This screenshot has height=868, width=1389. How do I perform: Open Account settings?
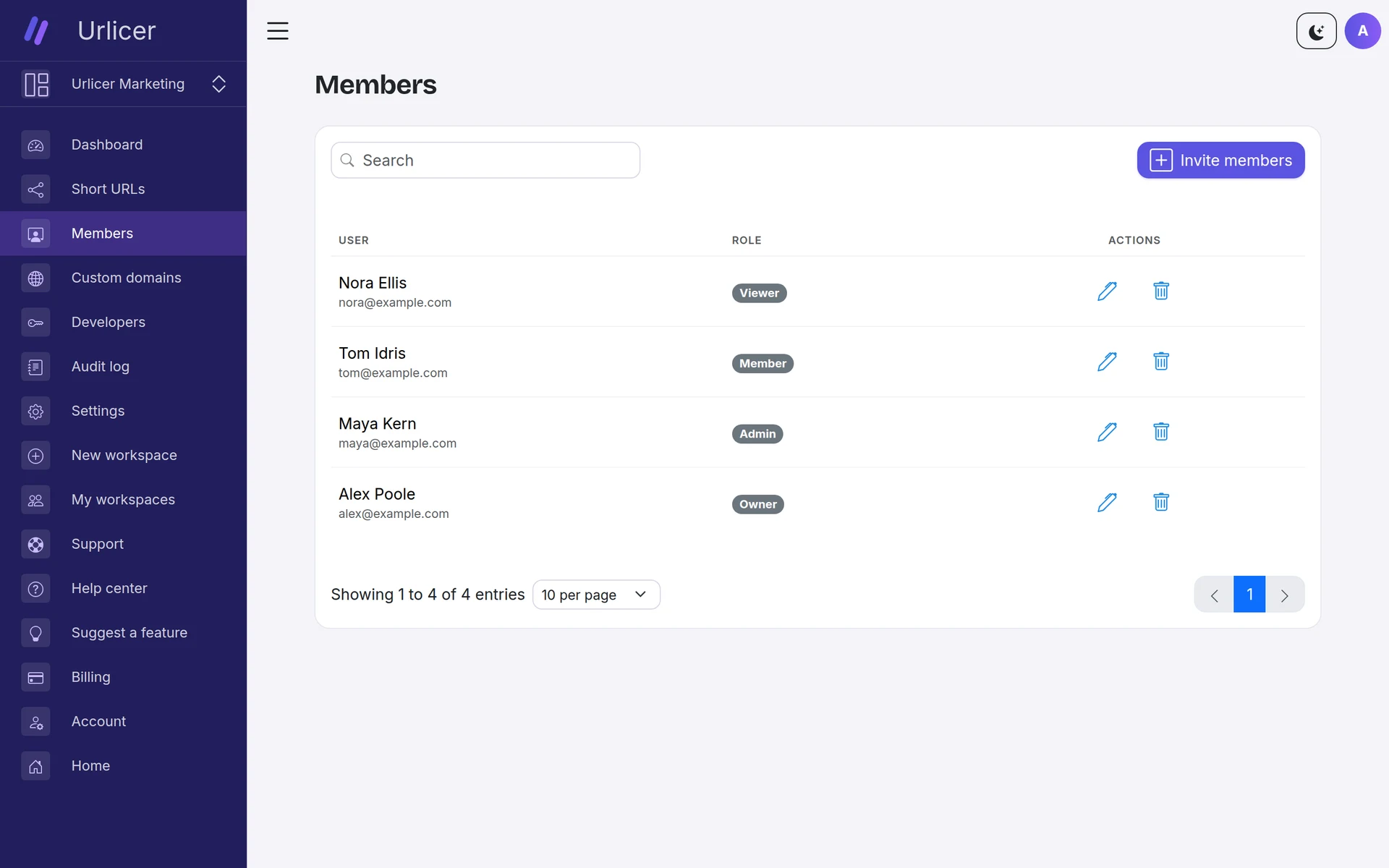click(123, 722)
